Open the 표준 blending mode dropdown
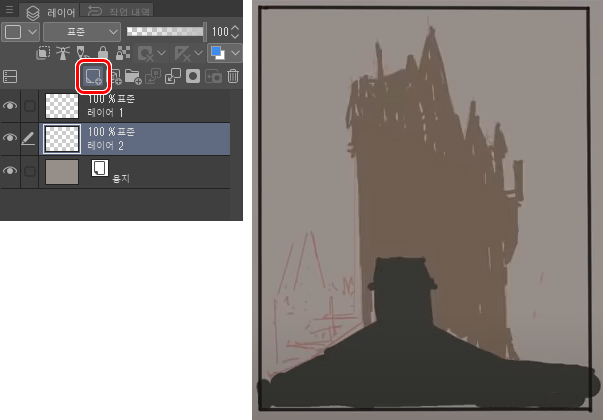 coord(81,31)
